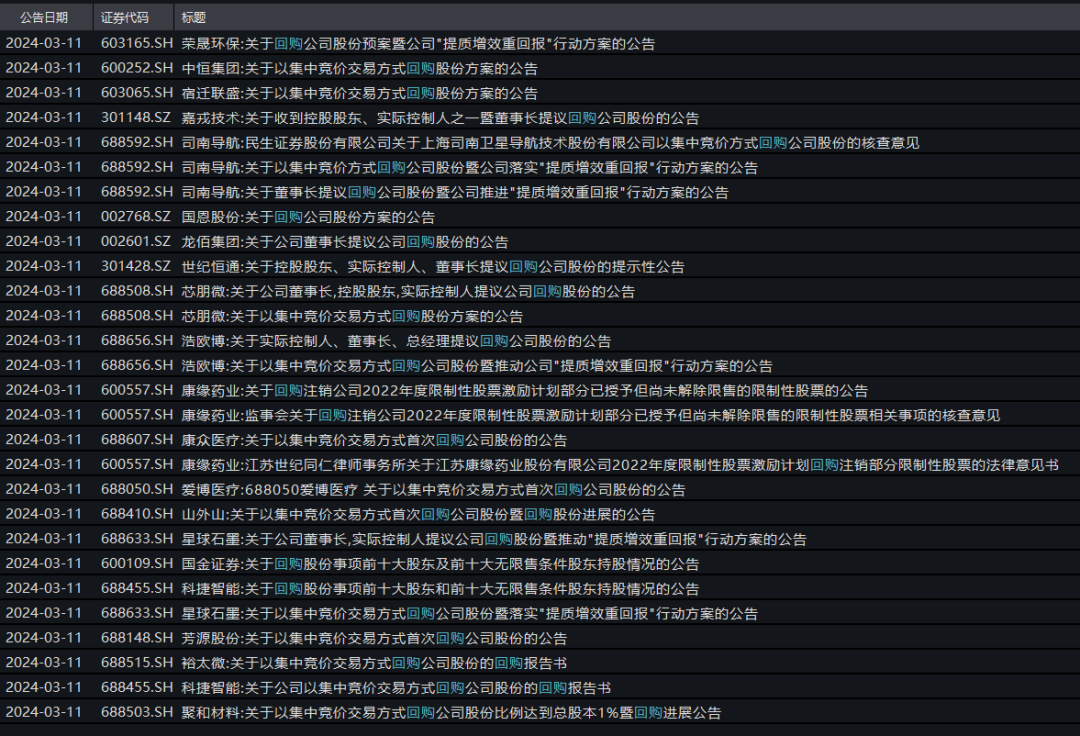Image resolution: width=1080 pixels, height=736 pixels.
Task: Click the date in the 爱博医疗 row
Action: click(x=43, y=490)
